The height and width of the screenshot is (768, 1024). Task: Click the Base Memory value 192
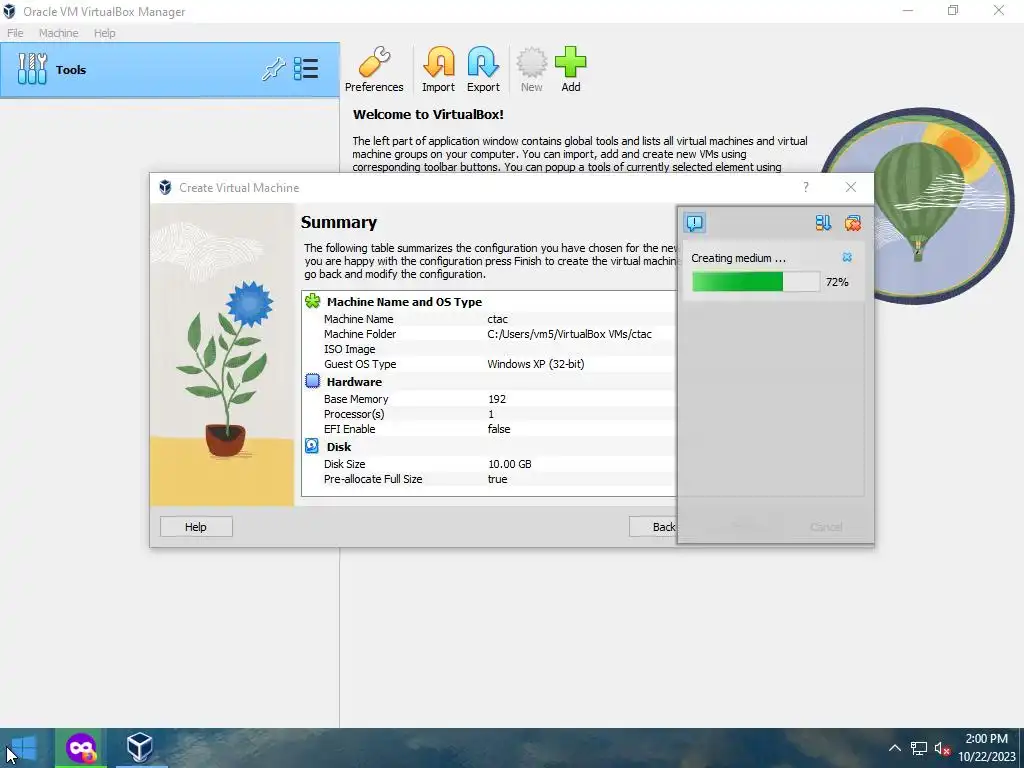click(497, 399)
